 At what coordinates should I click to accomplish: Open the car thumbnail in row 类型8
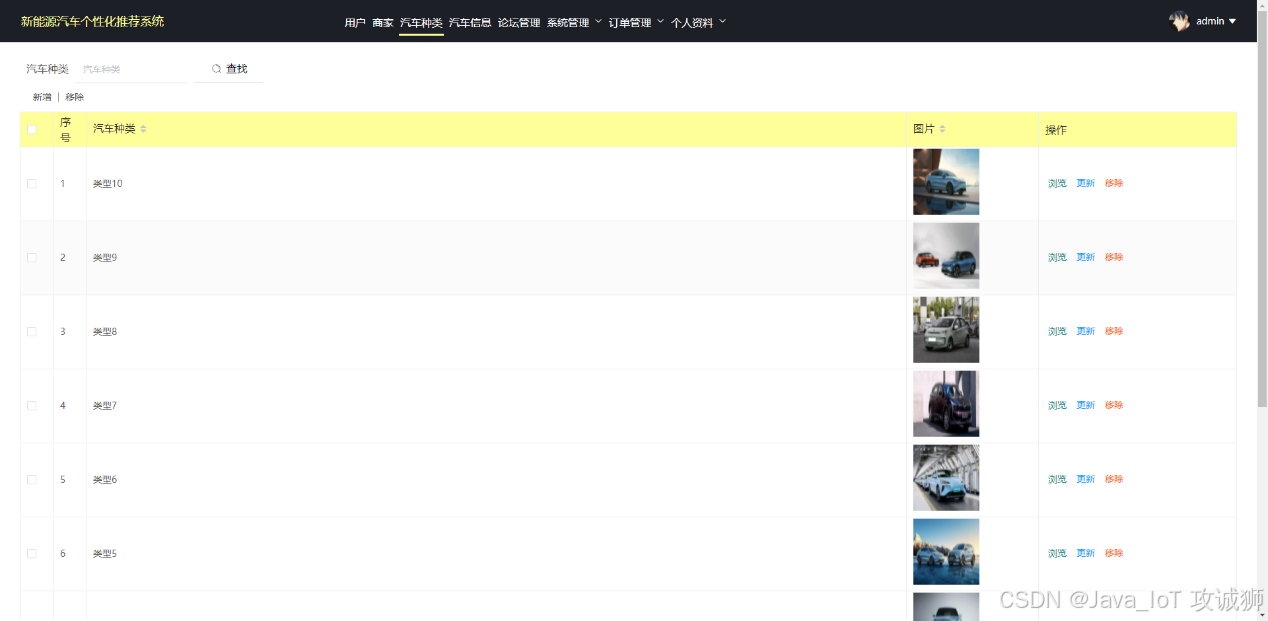point(946,330)
